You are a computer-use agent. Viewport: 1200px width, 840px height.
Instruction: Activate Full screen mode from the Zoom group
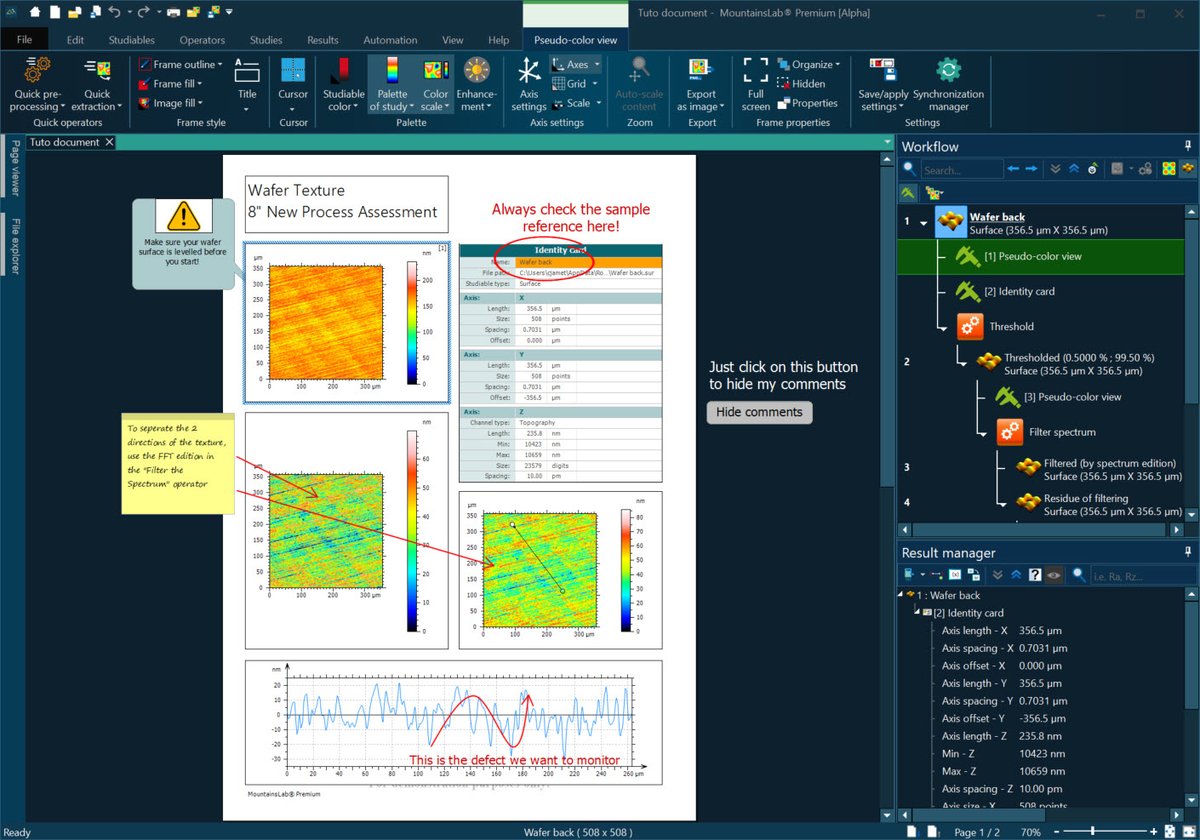coord(755,85)
